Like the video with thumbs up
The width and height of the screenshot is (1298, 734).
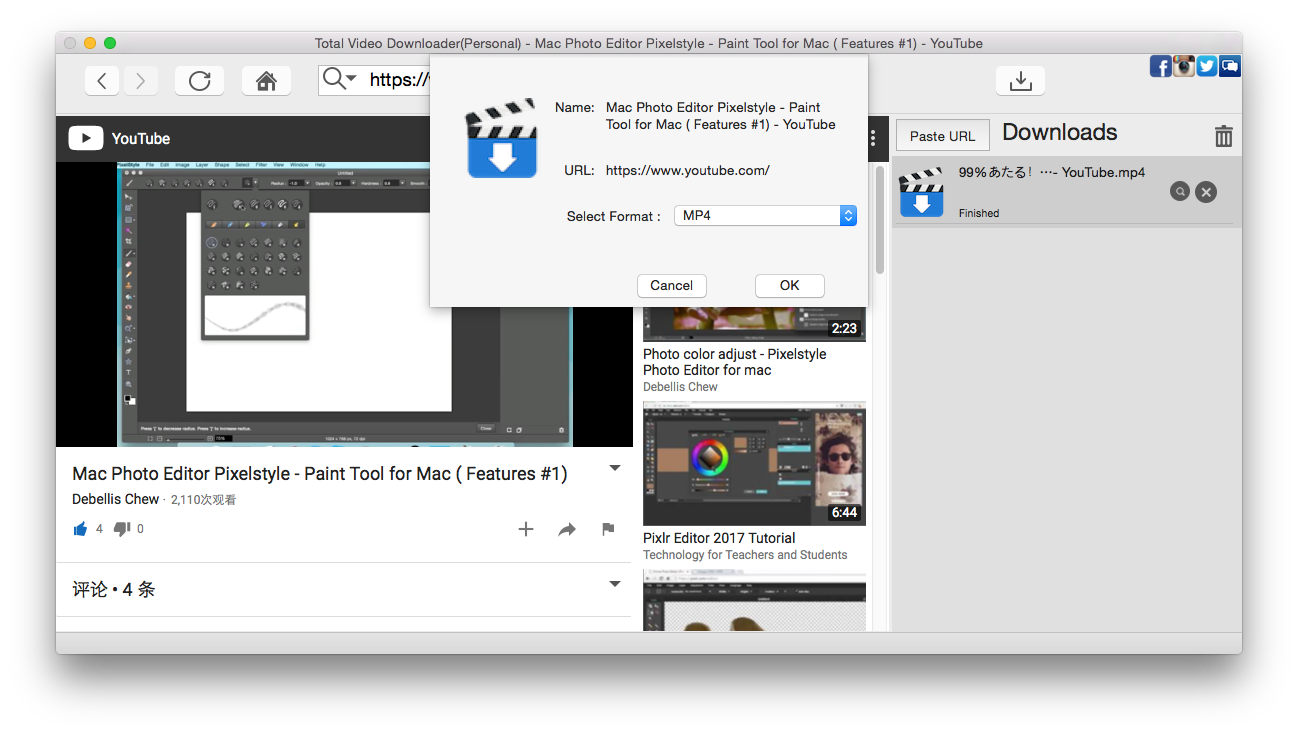click(x=81, y=529)
